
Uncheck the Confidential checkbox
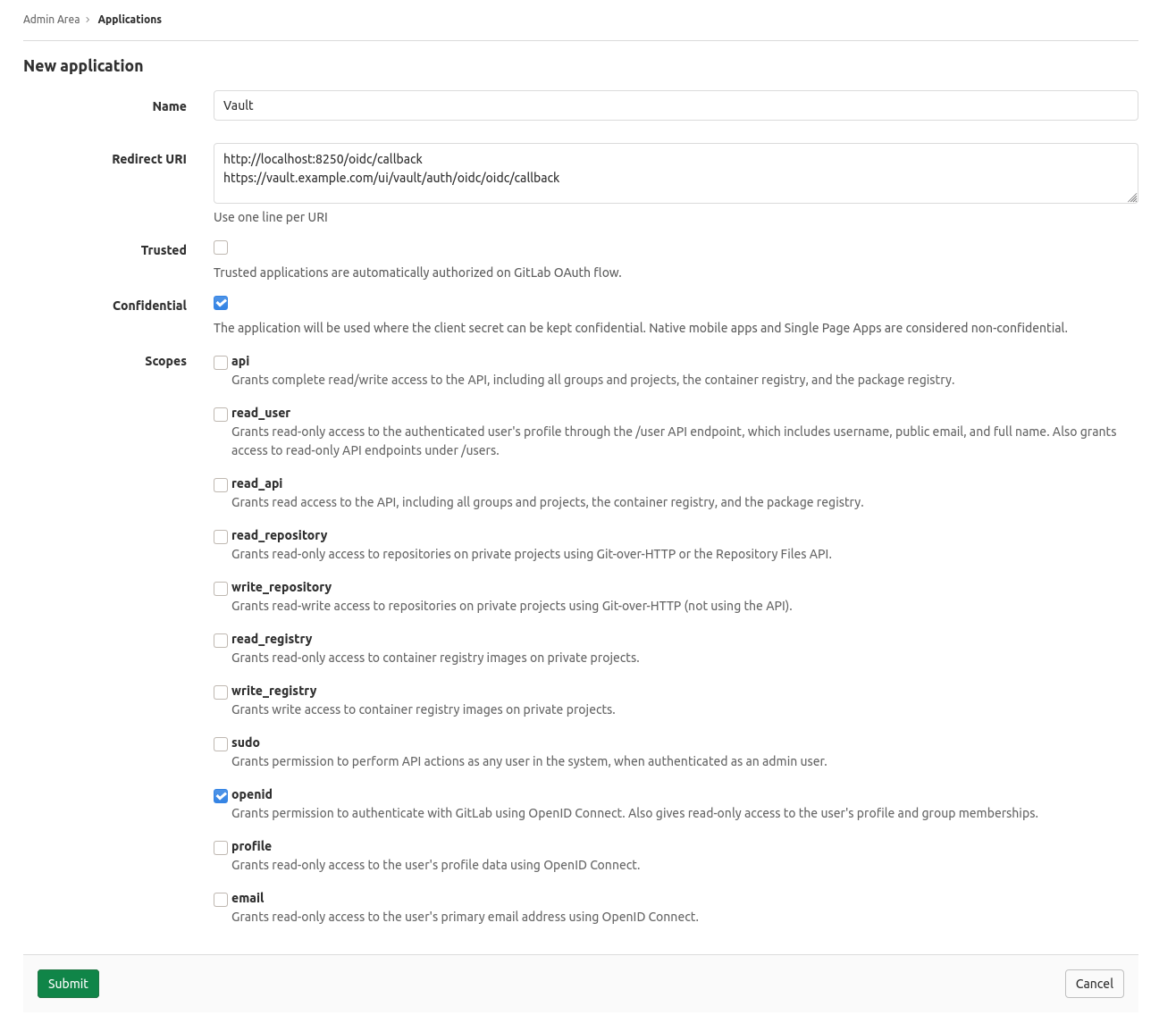pyautogui.click(x=221, y=303)
